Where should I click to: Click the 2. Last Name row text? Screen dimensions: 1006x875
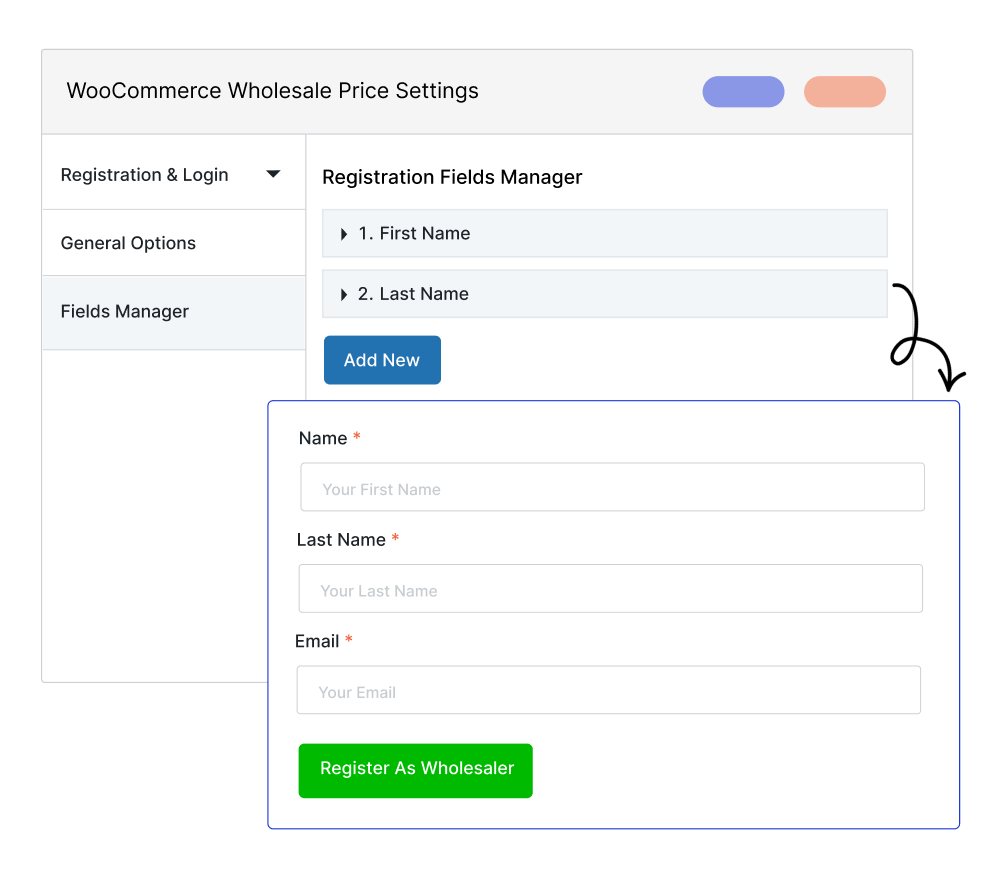(413, 294)
